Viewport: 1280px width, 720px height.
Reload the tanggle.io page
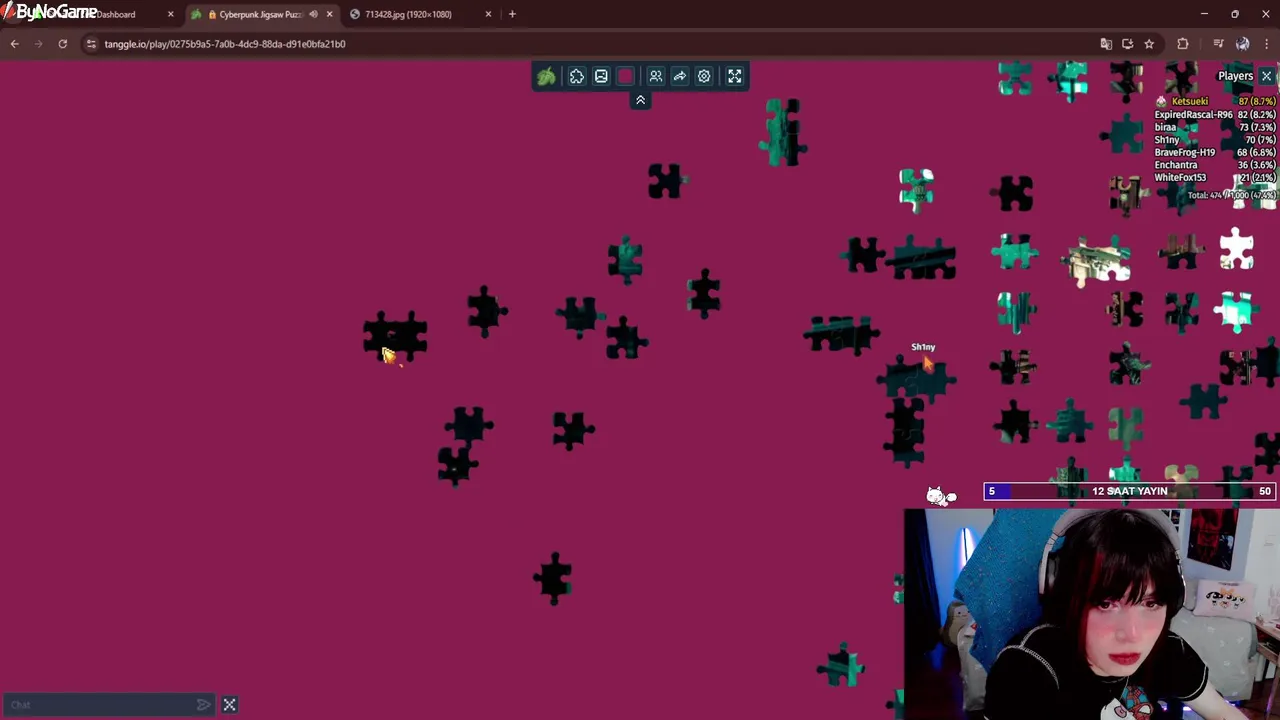pos(63,44)
